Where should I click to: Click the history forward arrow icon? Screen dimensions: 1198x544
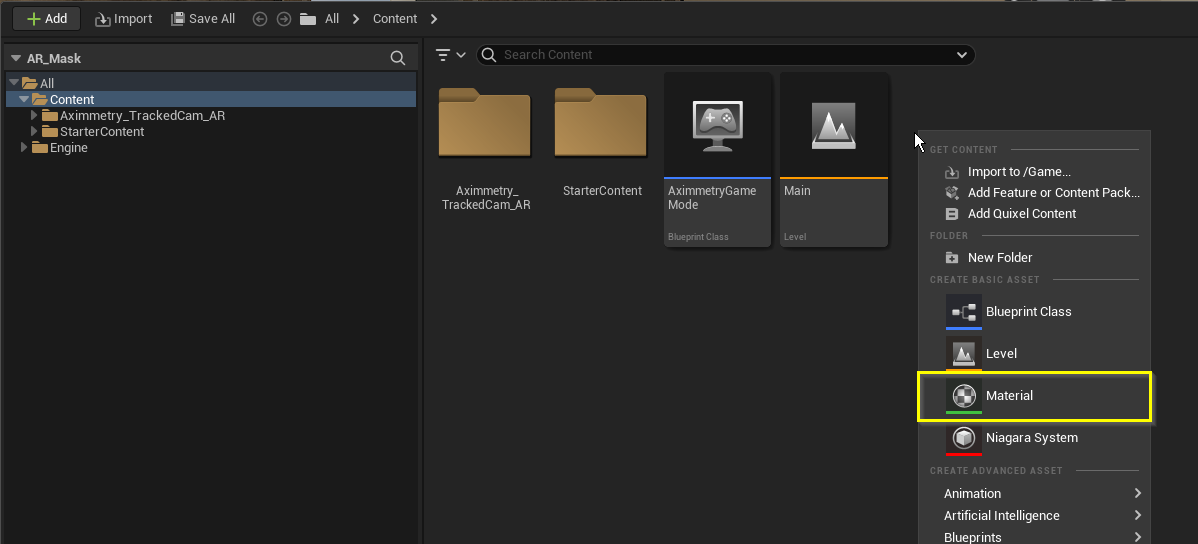coord(283,19)
